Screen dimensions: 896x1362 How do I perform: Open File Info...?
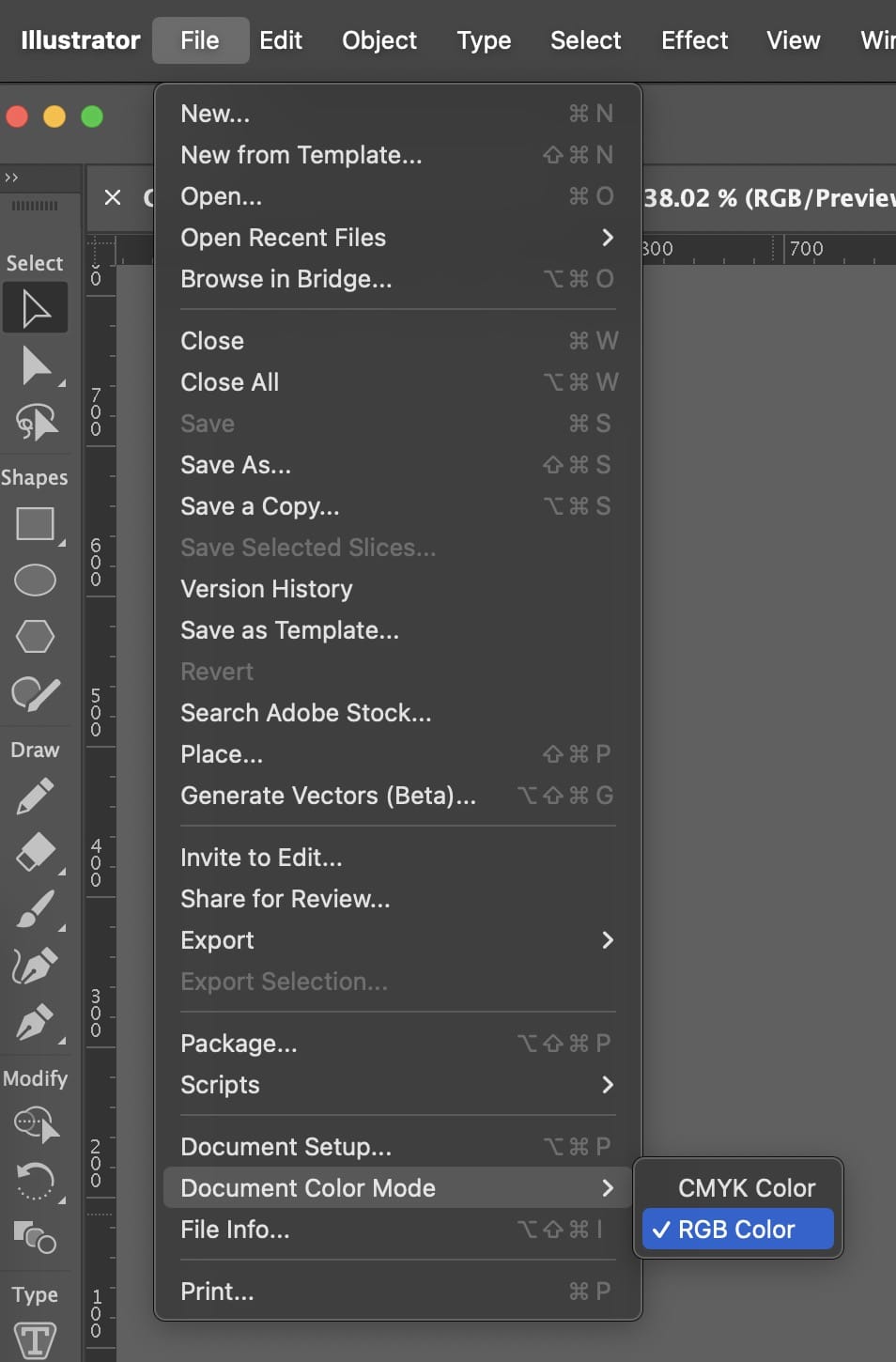click(398, 1230)
